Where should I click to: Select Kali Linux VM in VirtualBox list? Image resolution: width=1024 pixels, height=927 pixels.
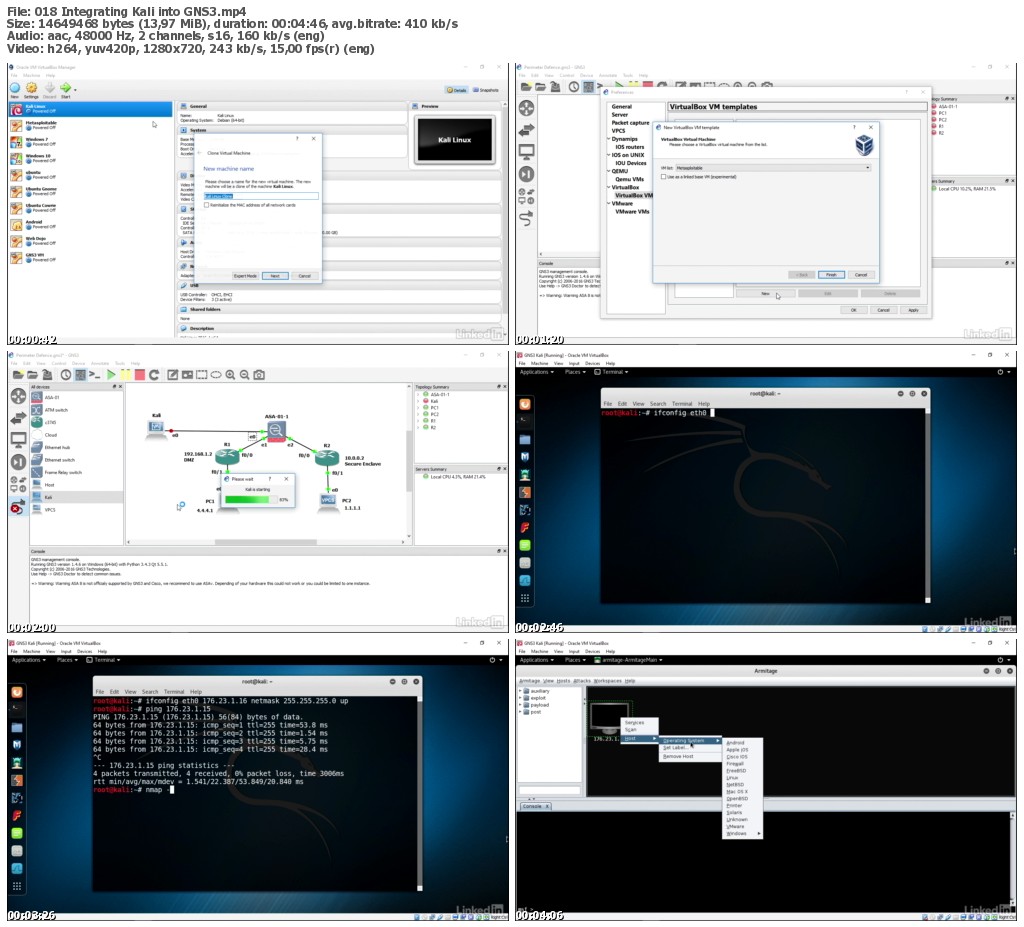pos(91,108)
